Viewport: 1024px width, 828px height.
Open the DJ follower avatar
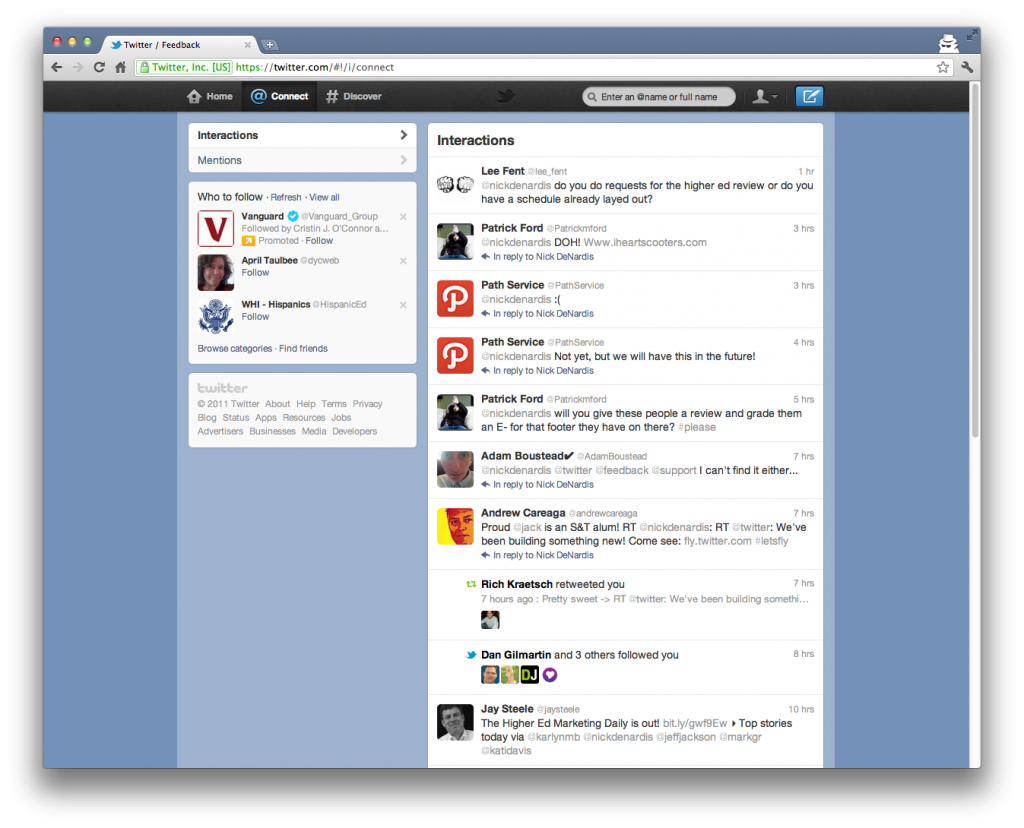[x=530, y=675]
